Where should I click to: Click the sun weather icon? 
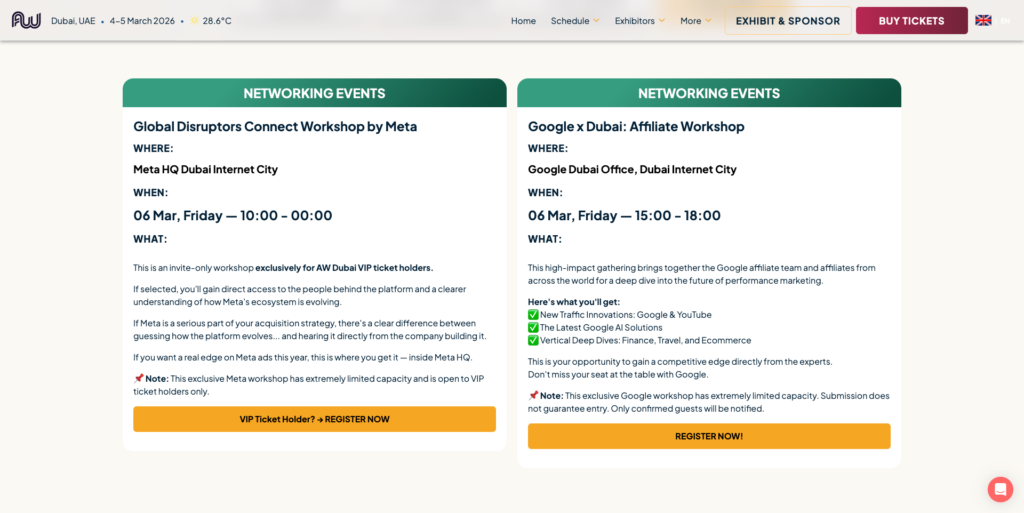(x=194, y=21)
